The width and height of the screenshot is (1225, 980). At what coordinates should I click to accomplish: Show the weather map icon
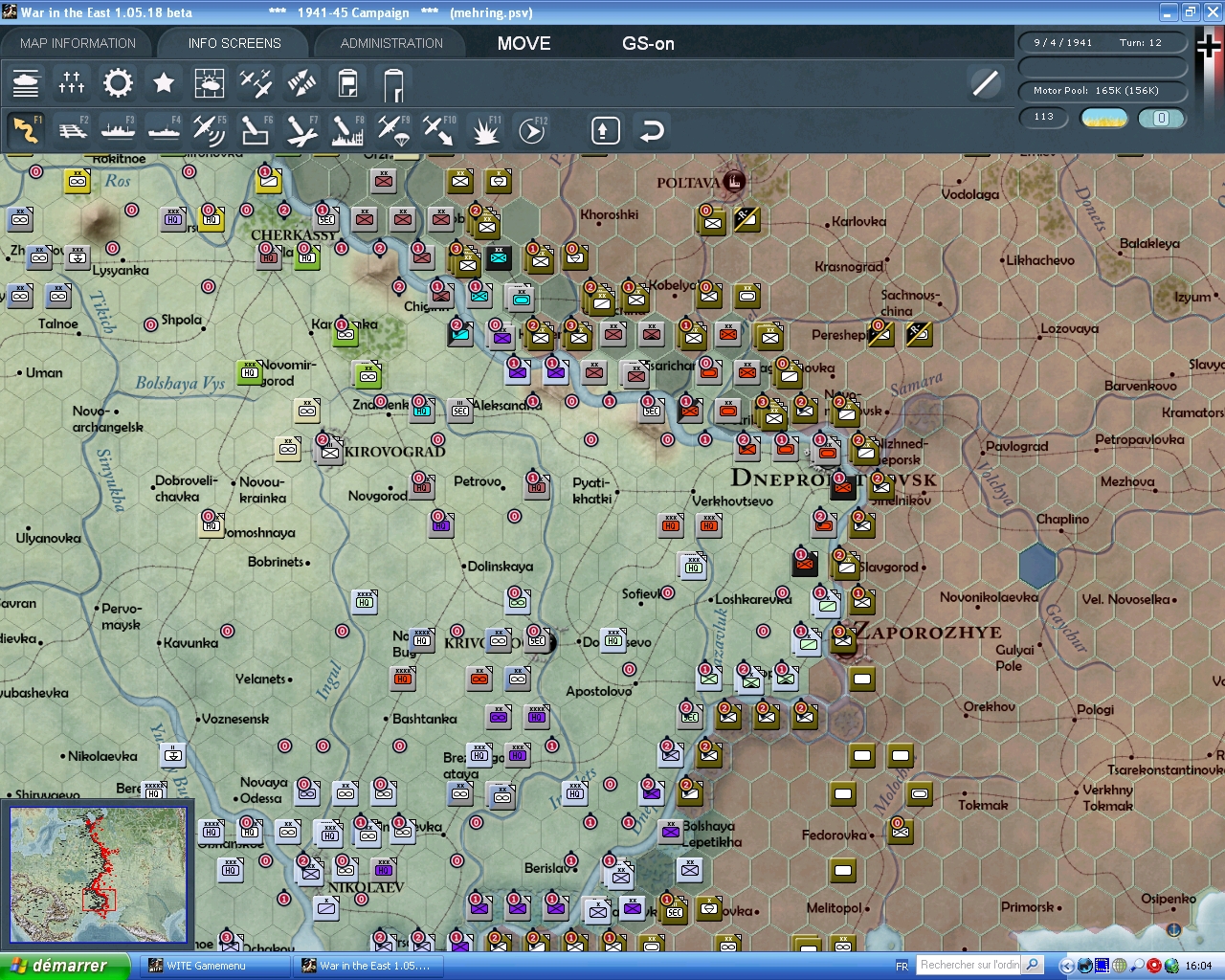point(210,84)
